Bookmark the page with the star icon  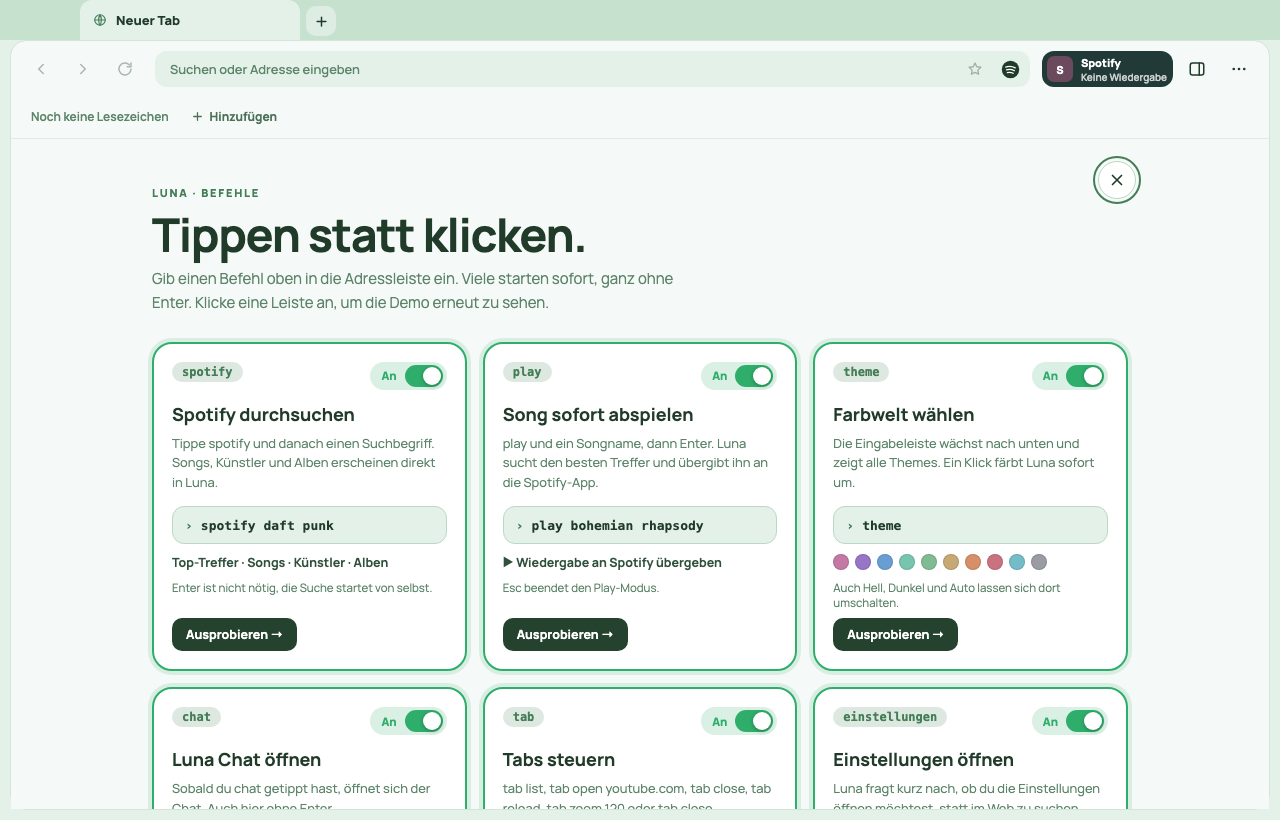coord(975,69)
